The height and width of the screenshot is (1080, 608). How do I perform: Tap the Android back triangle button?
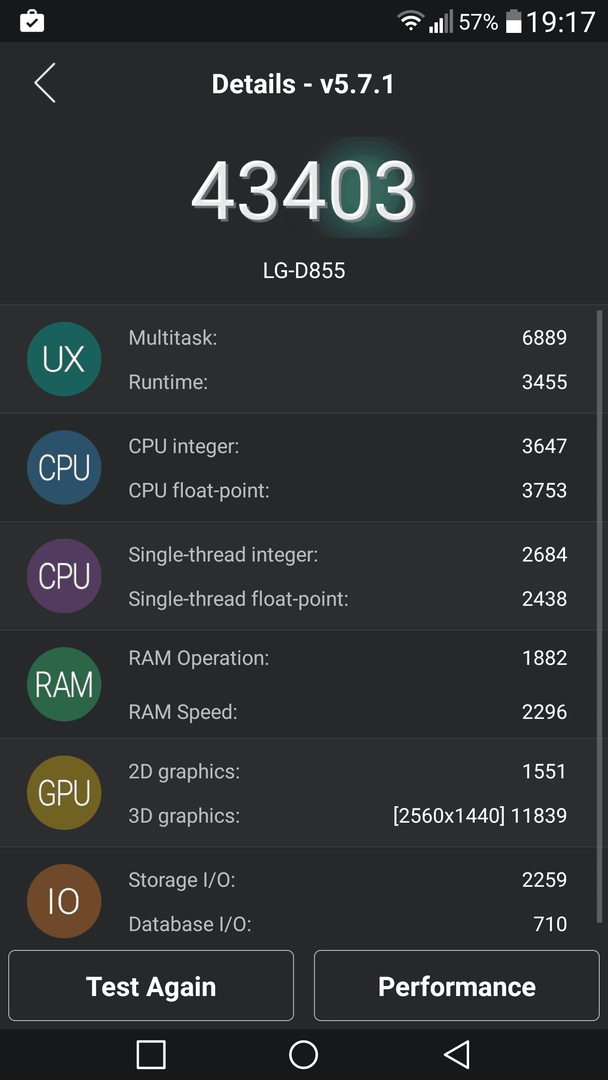click(x=457, y=1055)
